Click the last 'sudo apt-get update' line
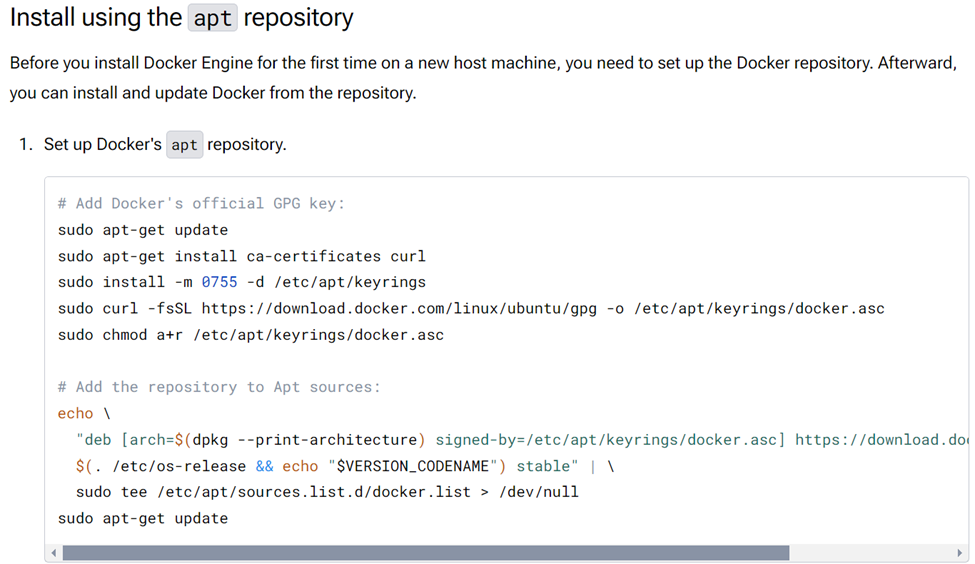 tap(143, 519)
